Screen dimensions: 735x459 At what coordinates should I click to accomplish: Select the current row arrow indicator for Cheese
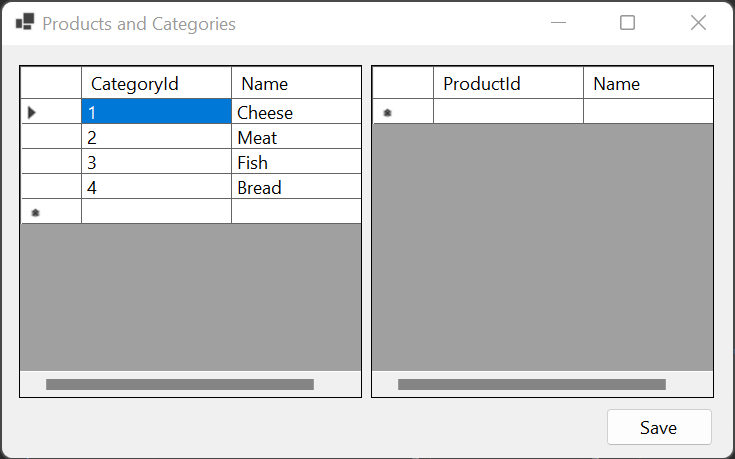point(32,113)
